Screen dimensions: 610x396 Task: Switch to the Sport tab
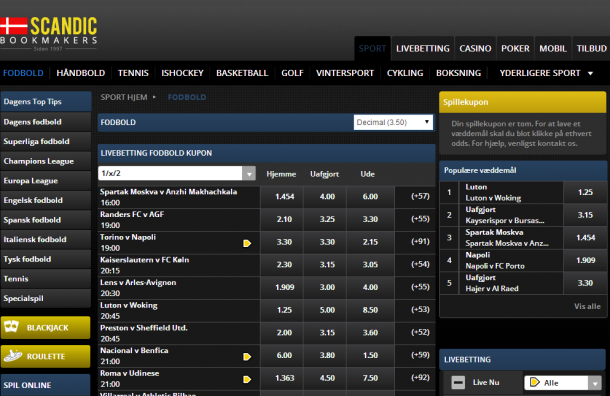pyautogui.click(x=372, y=49)
